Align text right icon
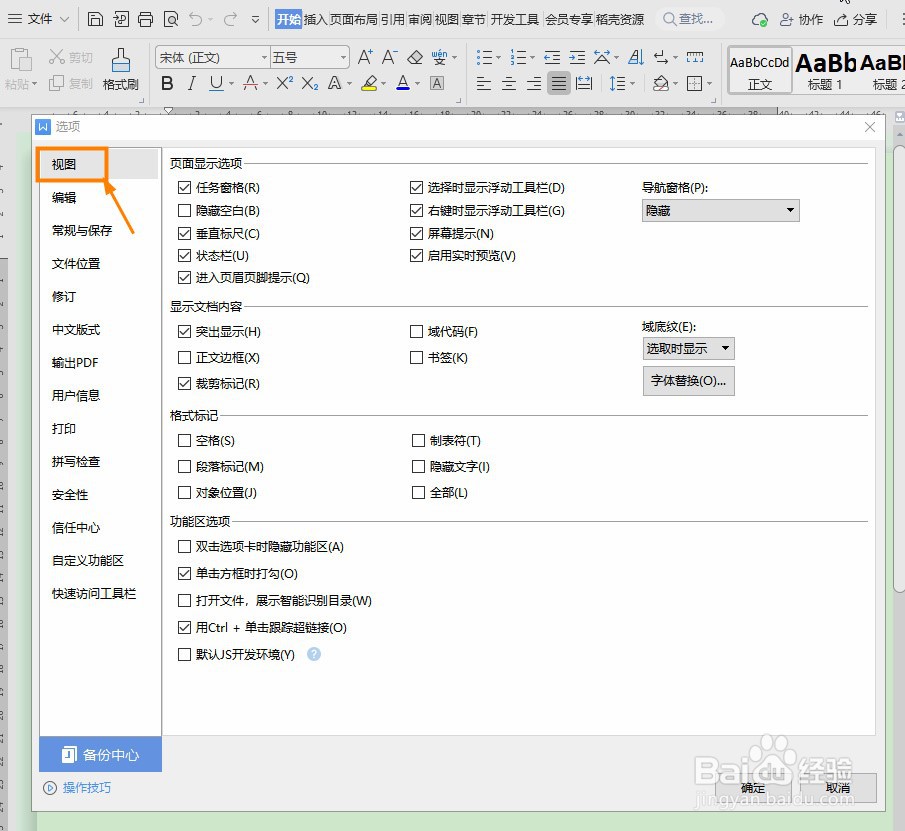Viewport: 905px width, 831px height. 534,84
